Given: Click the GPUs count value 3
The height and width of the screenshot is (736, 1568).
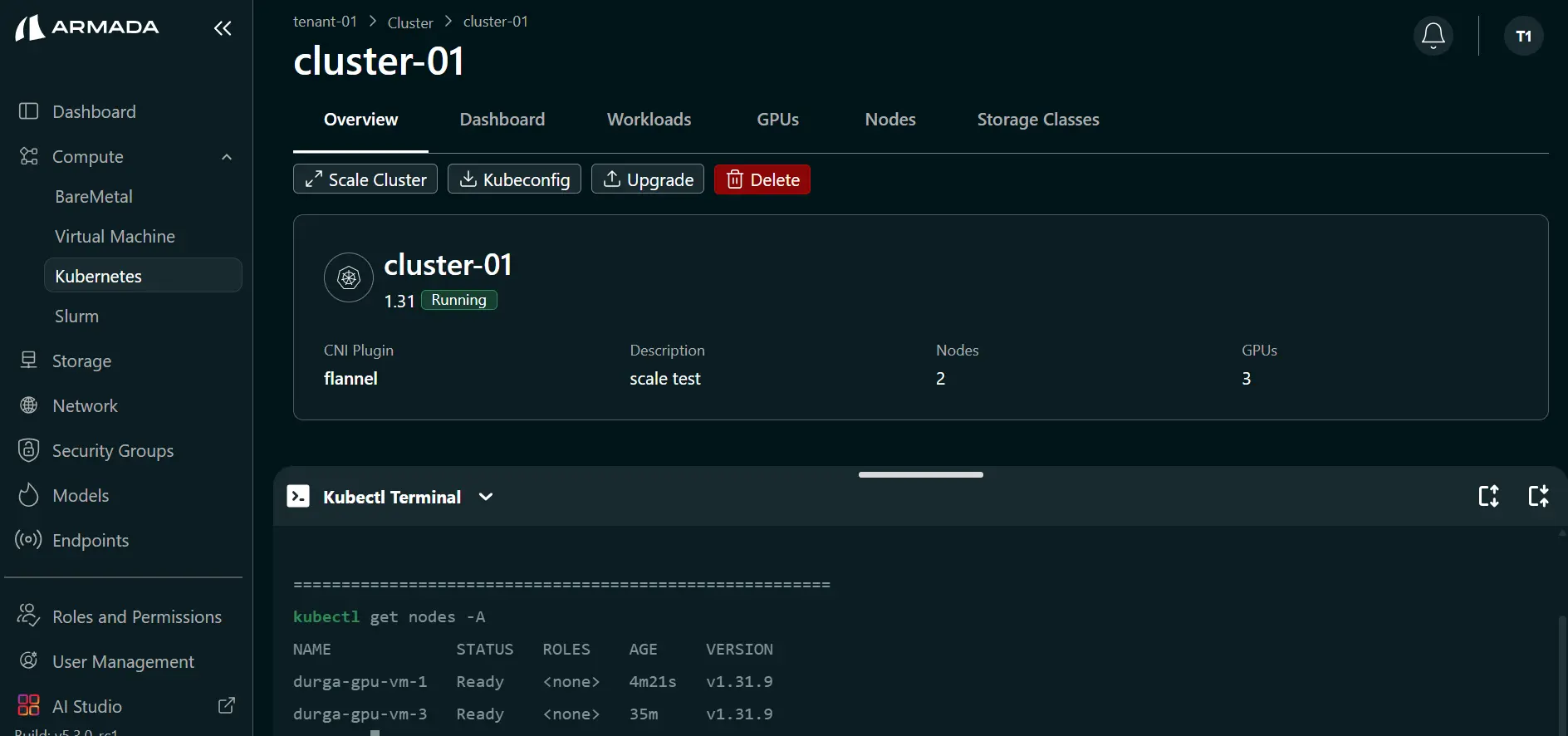Looking at the screenshot, I should (1247, 379).
